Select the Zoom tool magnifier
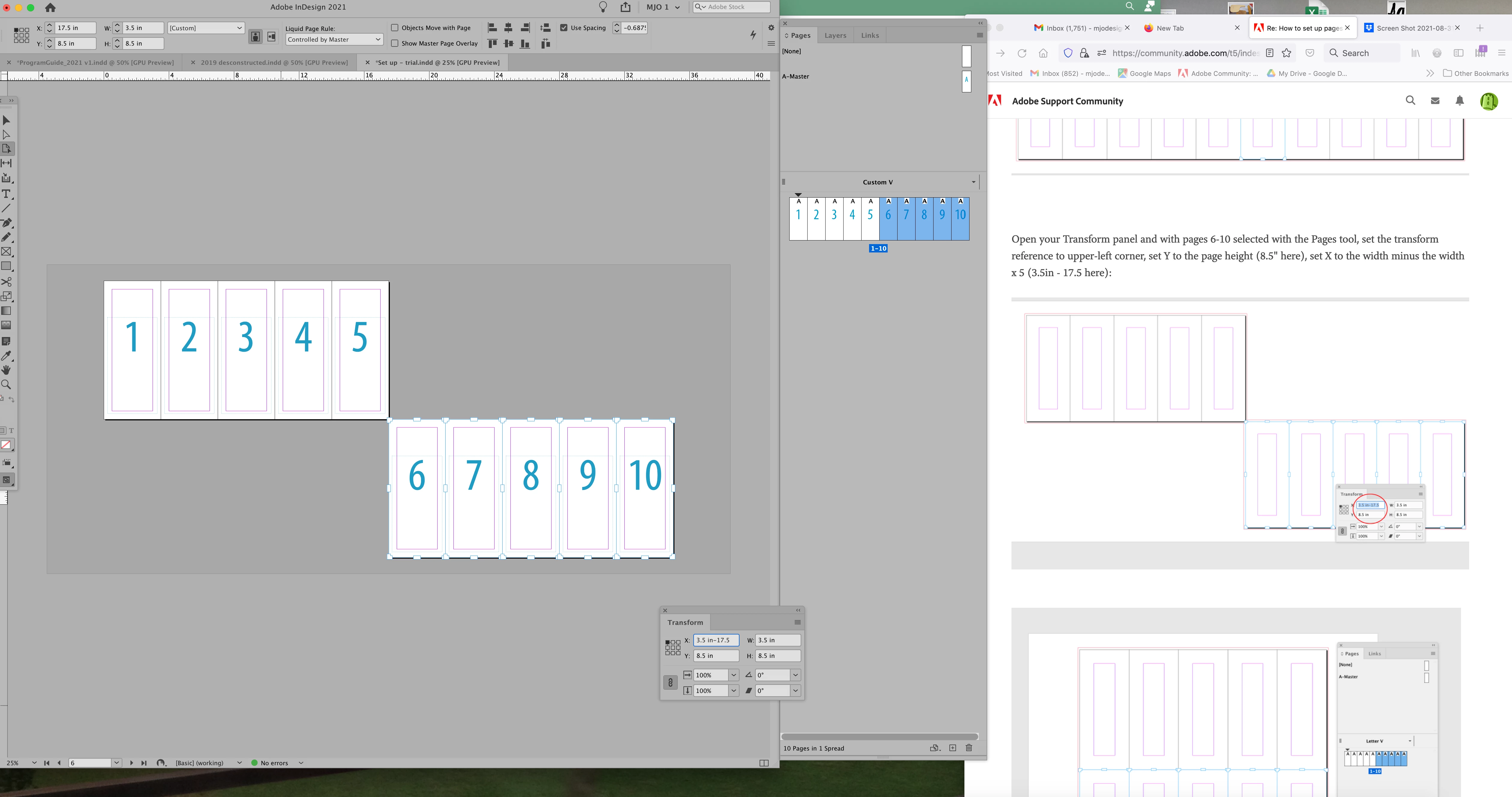This screenshot has height=797, width=1512. 7,384
